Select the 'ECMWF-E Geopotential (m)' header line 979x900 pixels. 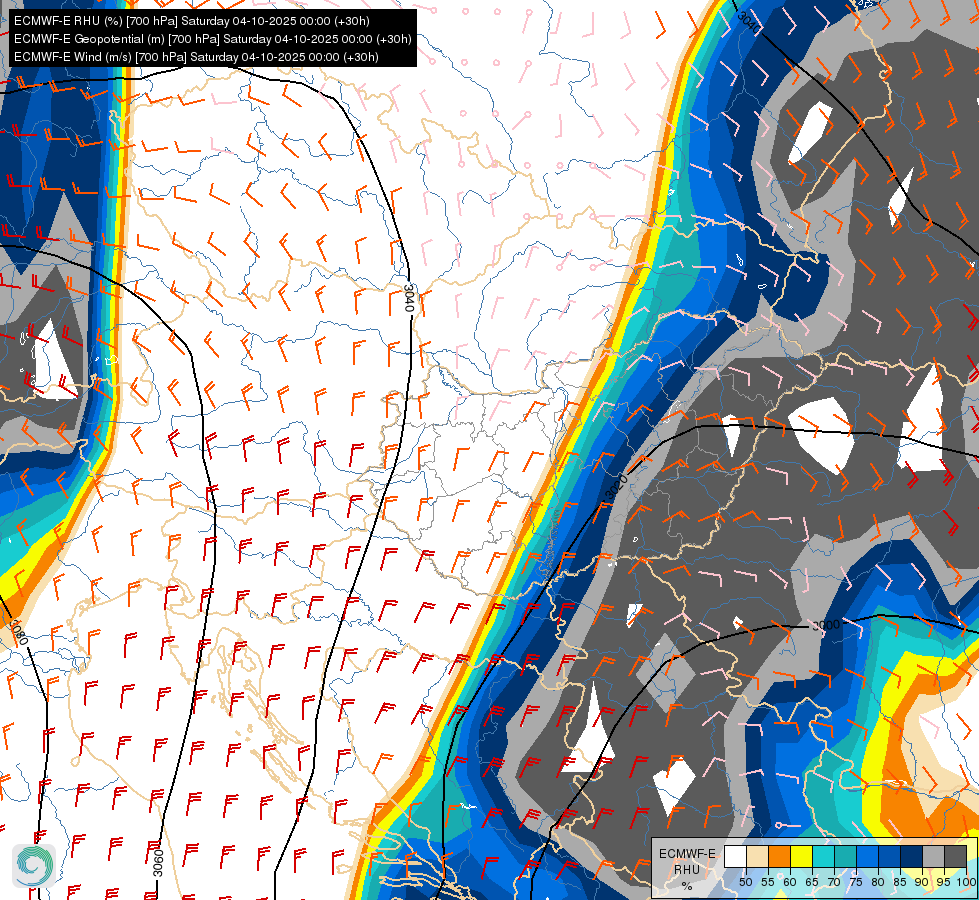pos(212,39)
